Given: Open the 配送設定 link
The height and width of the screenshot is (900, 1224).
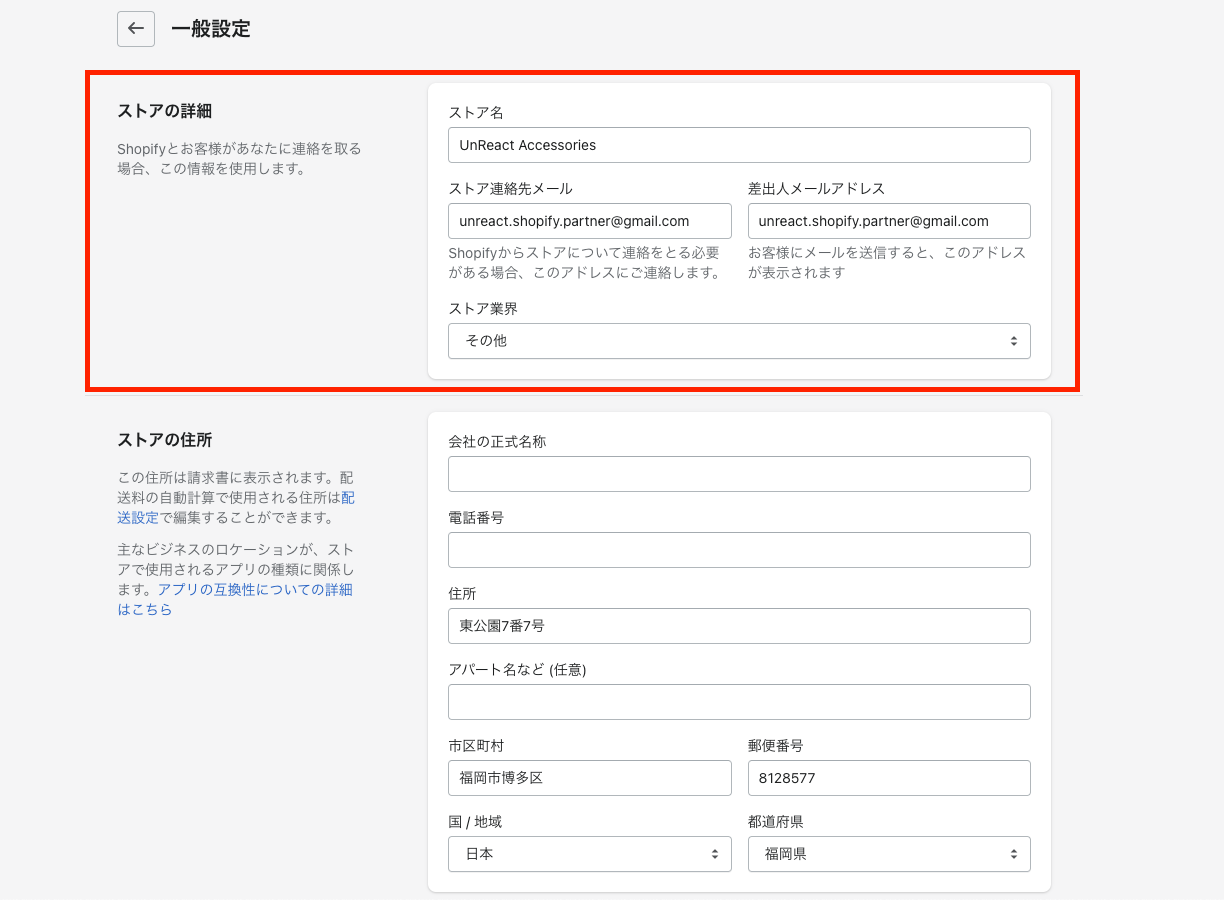Looking at the screenshot, I should 138,517.
